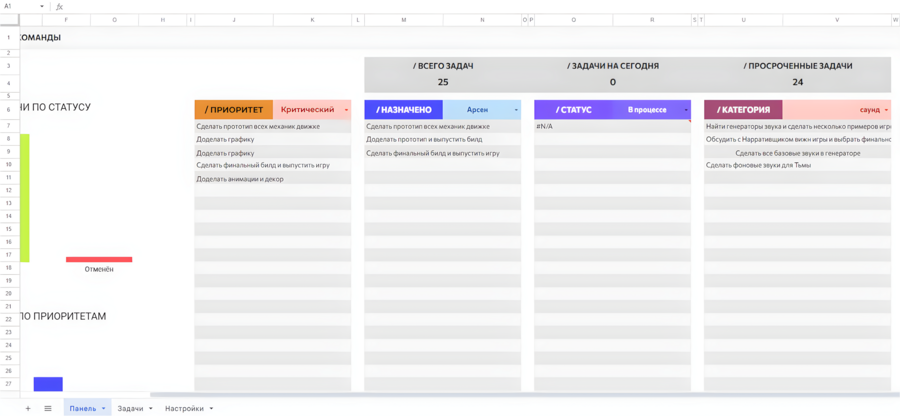
Task: Select cell Сделать все базовые звуки в генераторе
Action: [x=798, y=153]
